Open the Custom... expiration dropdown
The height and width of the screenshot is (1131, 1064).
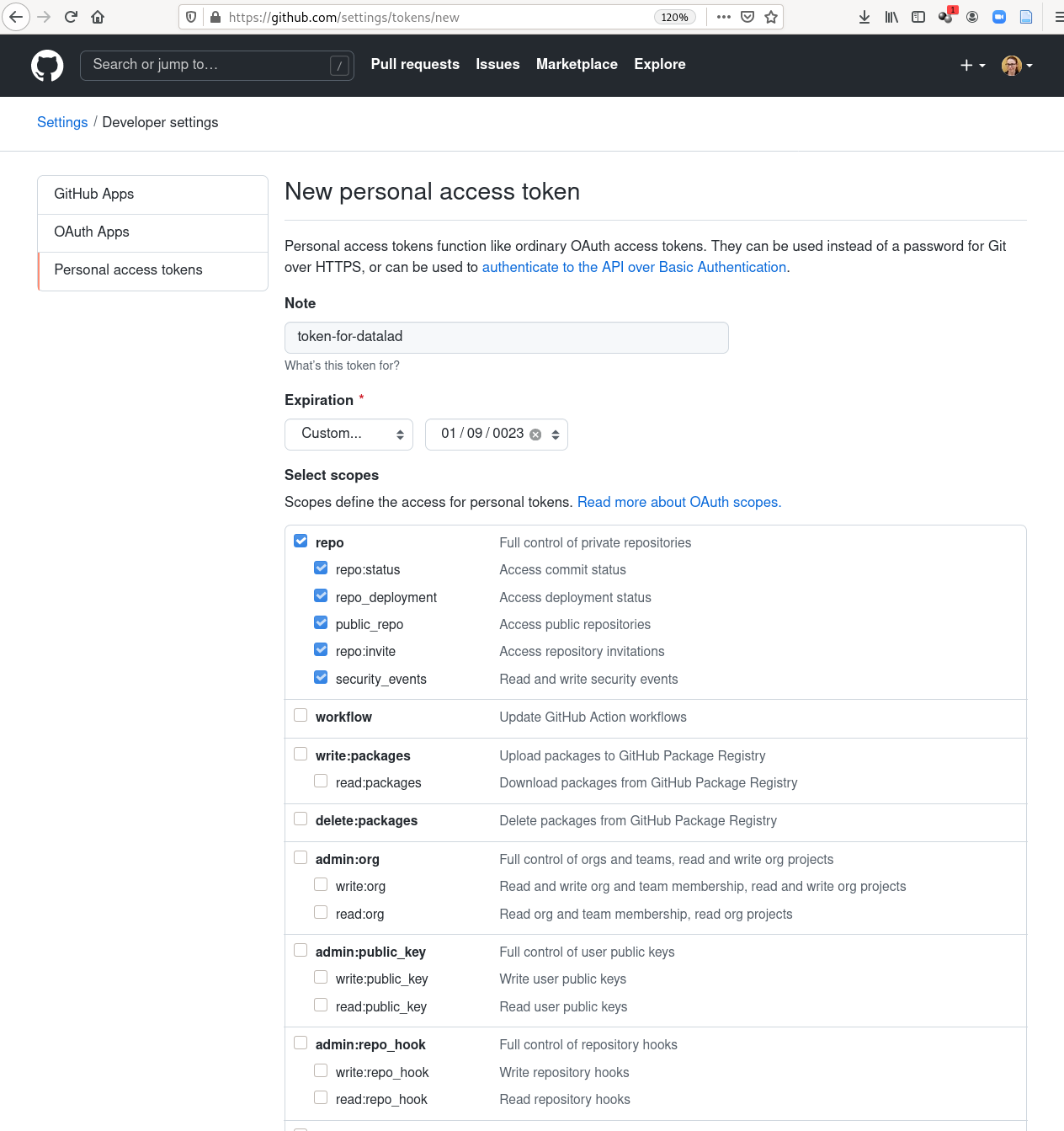[348, 435]
